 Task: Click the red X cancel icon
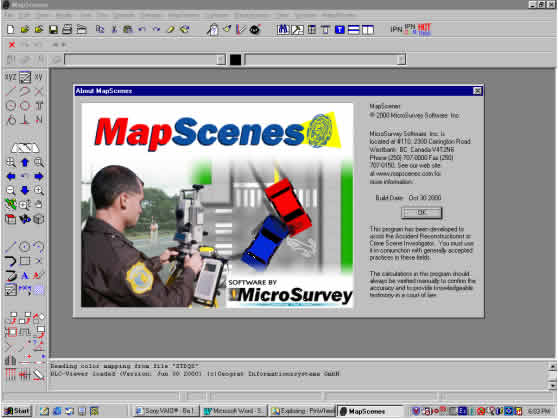(12, 44)
